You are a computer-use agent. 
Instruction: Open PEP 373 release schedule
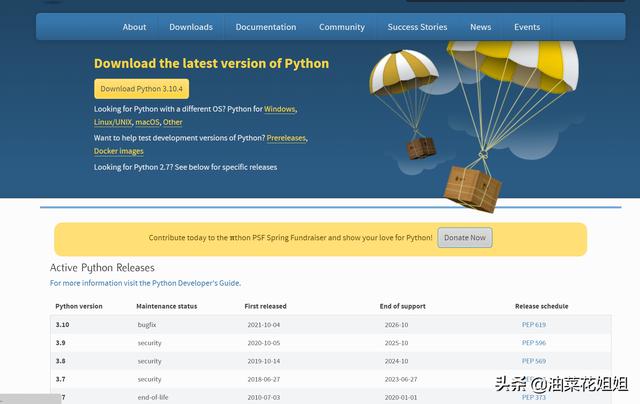[534, 397]
